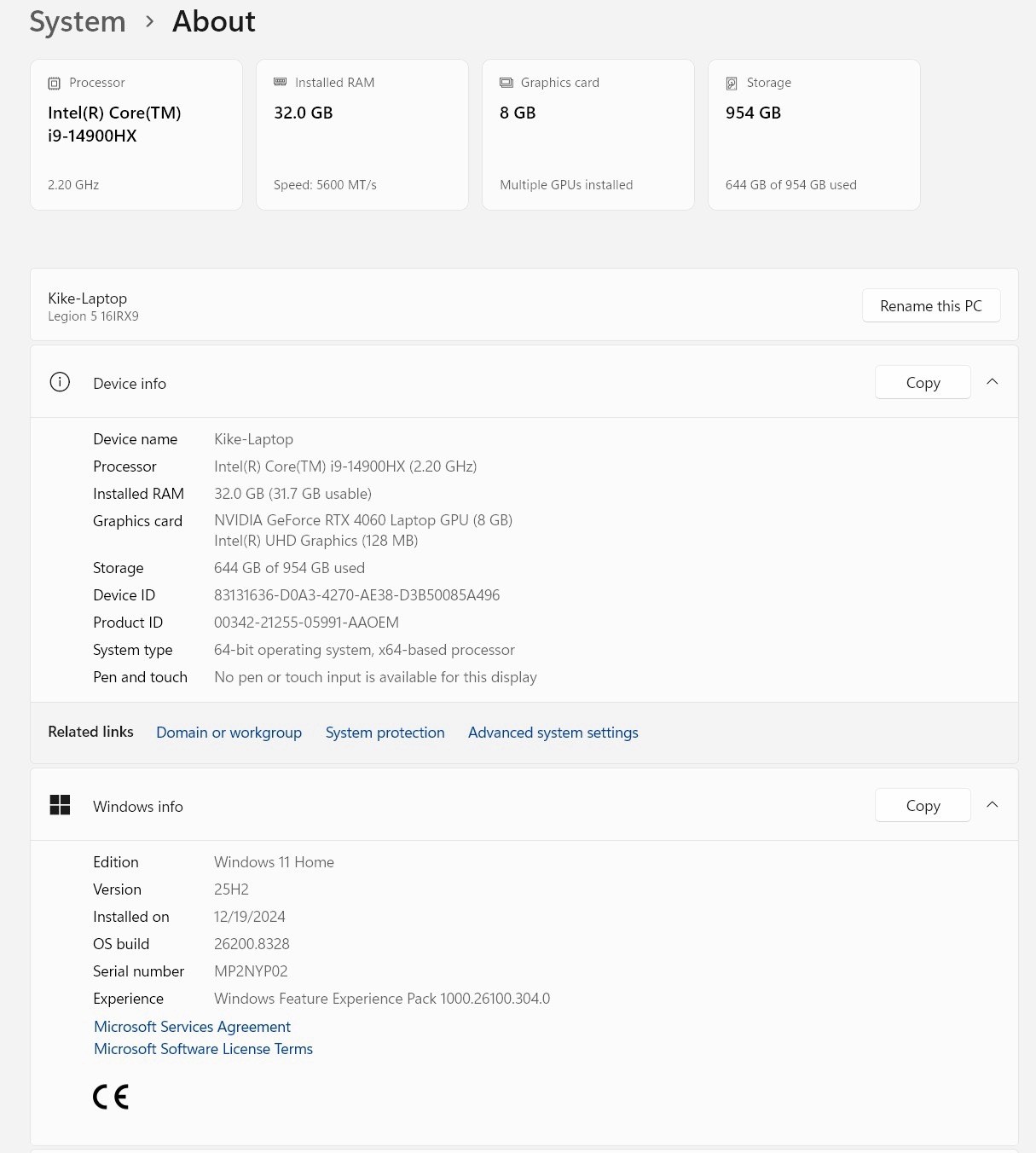Select the 32.0 GB (31.7 GB usable) value
The image size is (1036, 1153).
point(292,494)
